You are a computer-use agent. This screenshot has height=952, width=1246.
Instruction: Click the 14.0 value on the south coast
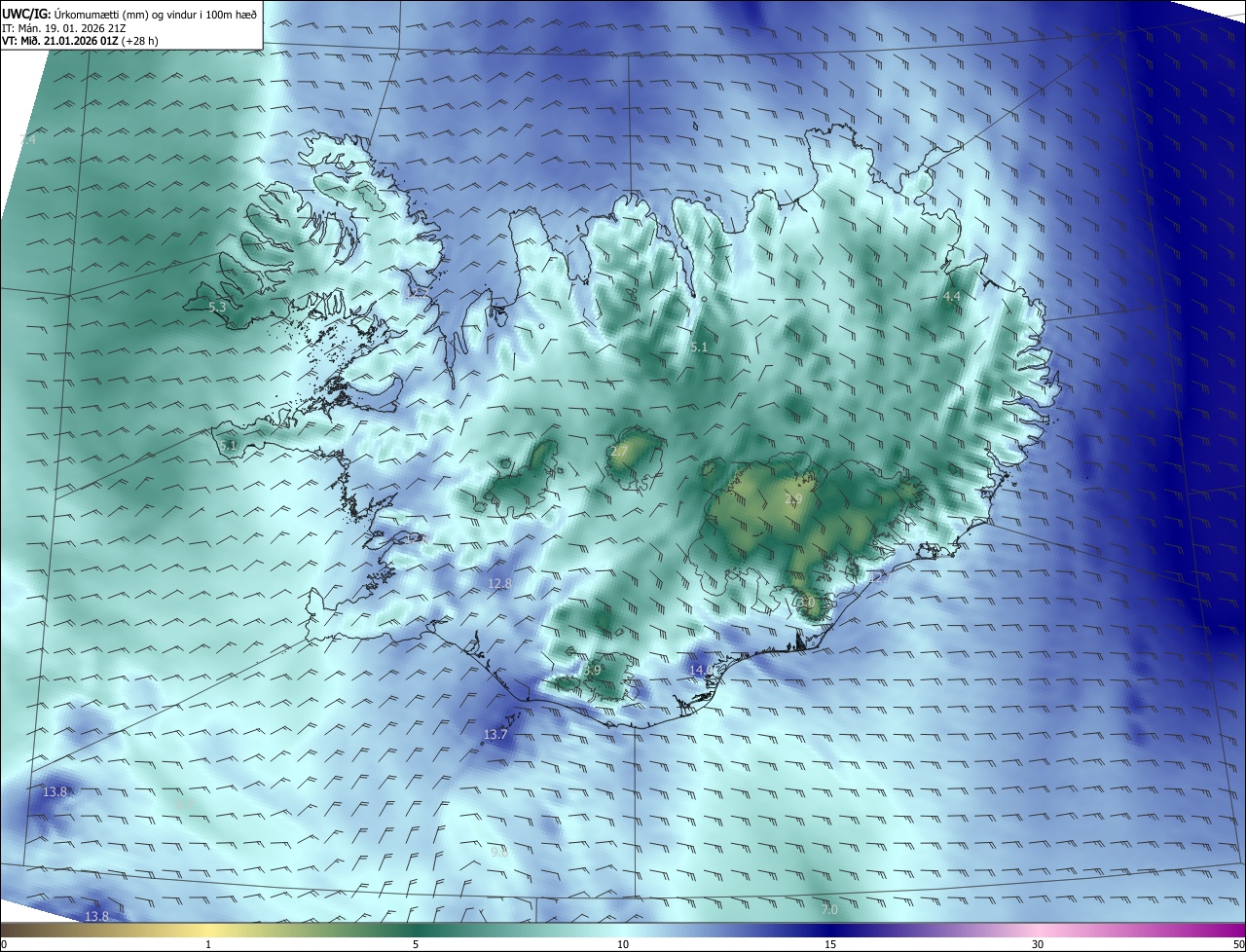point(701,670)
